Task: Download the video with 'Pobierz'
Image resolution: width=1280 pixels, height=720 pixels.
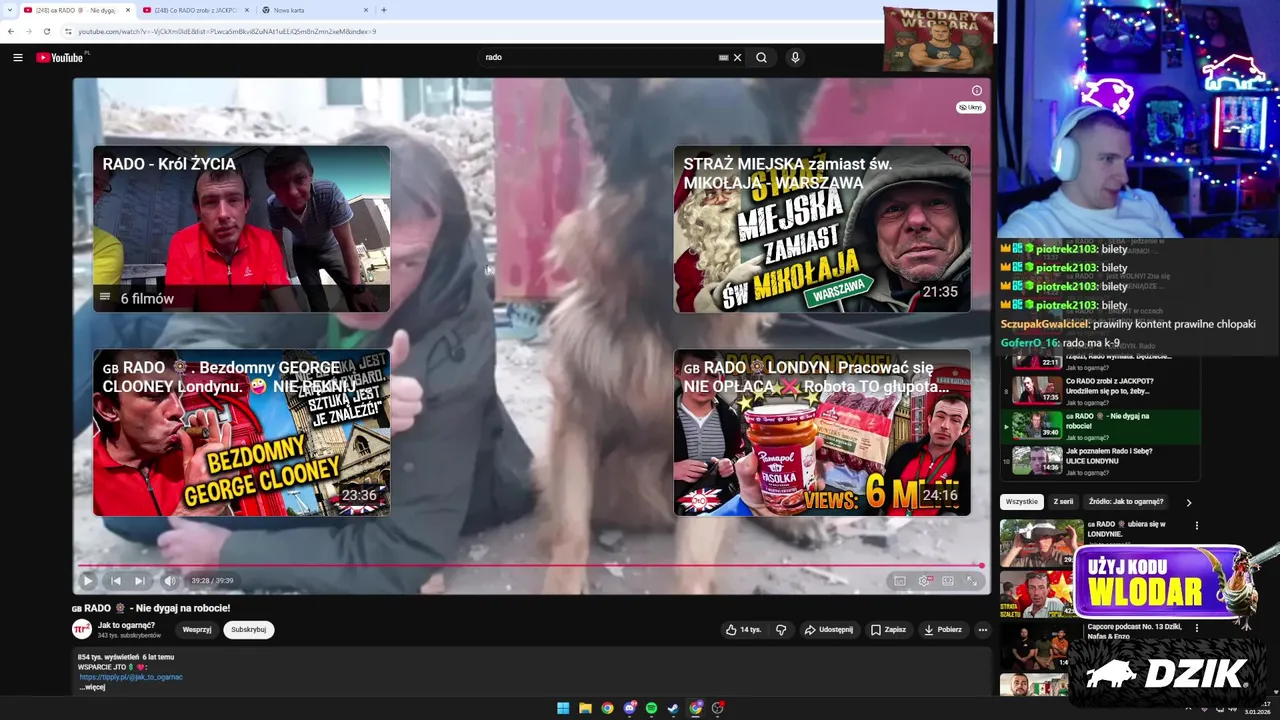Action: pyautogui.click(x=943, y=630)
